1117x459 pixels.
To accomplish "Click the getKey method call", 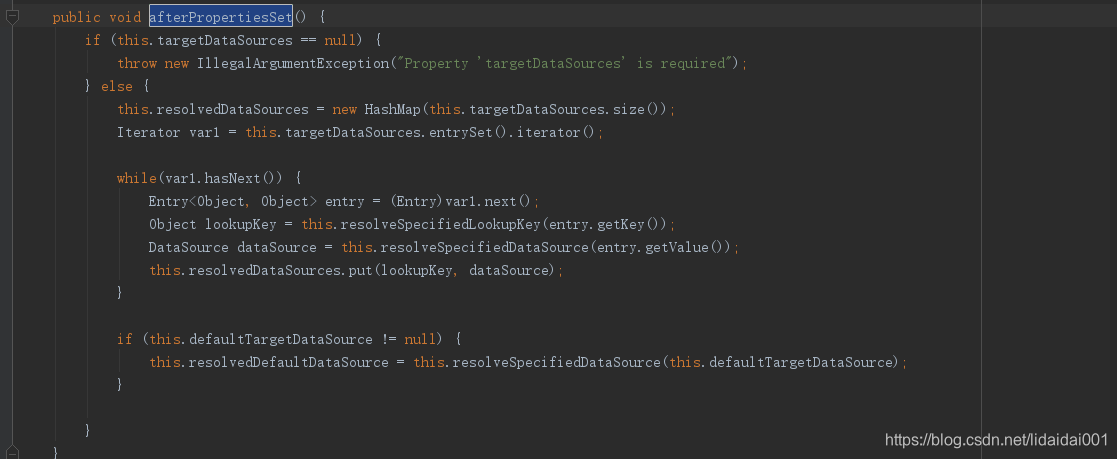I will click(621, 225).
